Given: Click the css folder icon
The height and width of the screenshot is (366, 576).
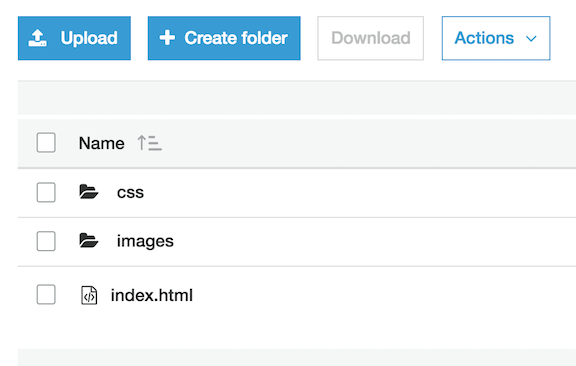Looking at the screenshot, I should [89, 192].
